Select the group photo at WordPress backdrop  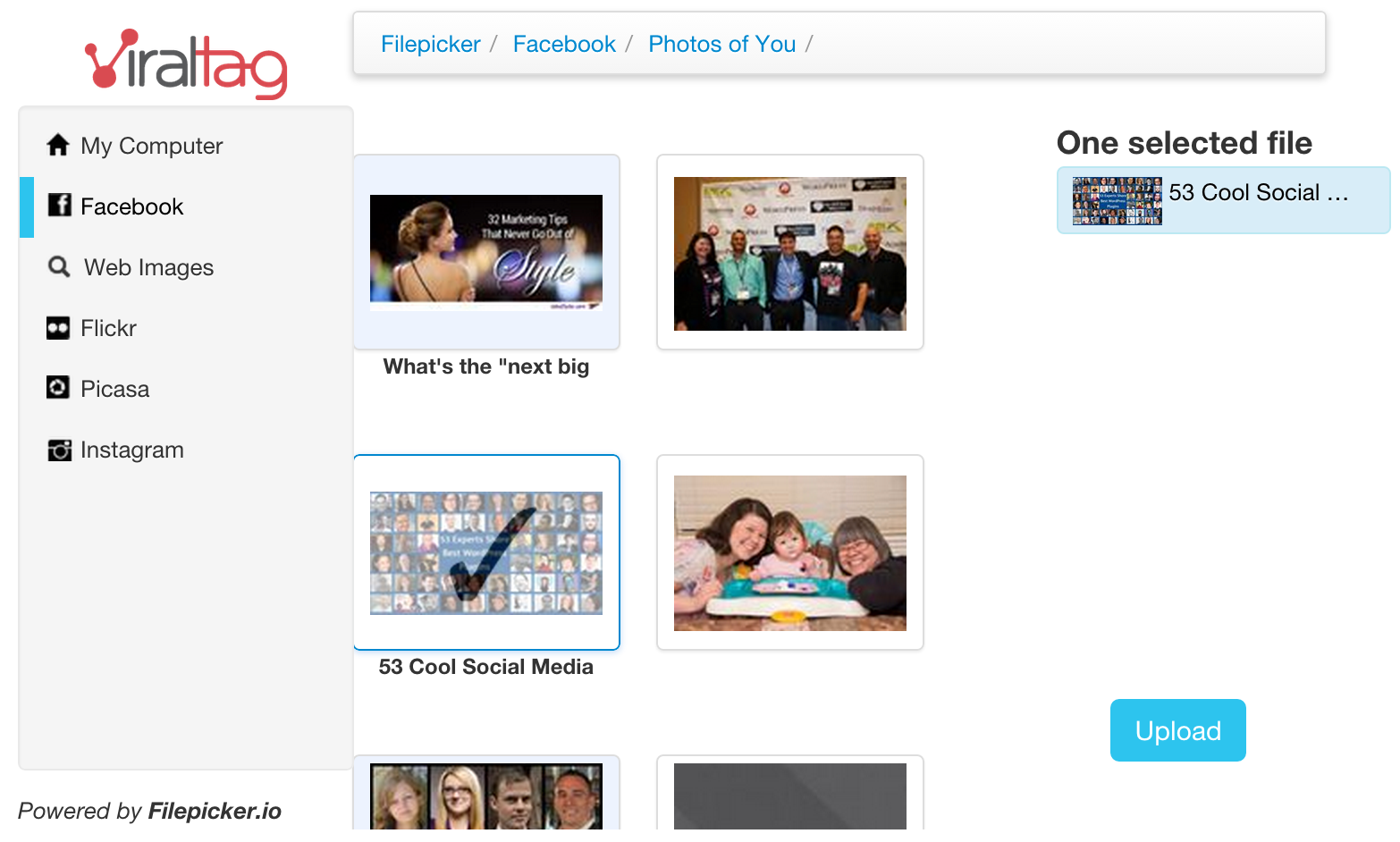[790, 252]
